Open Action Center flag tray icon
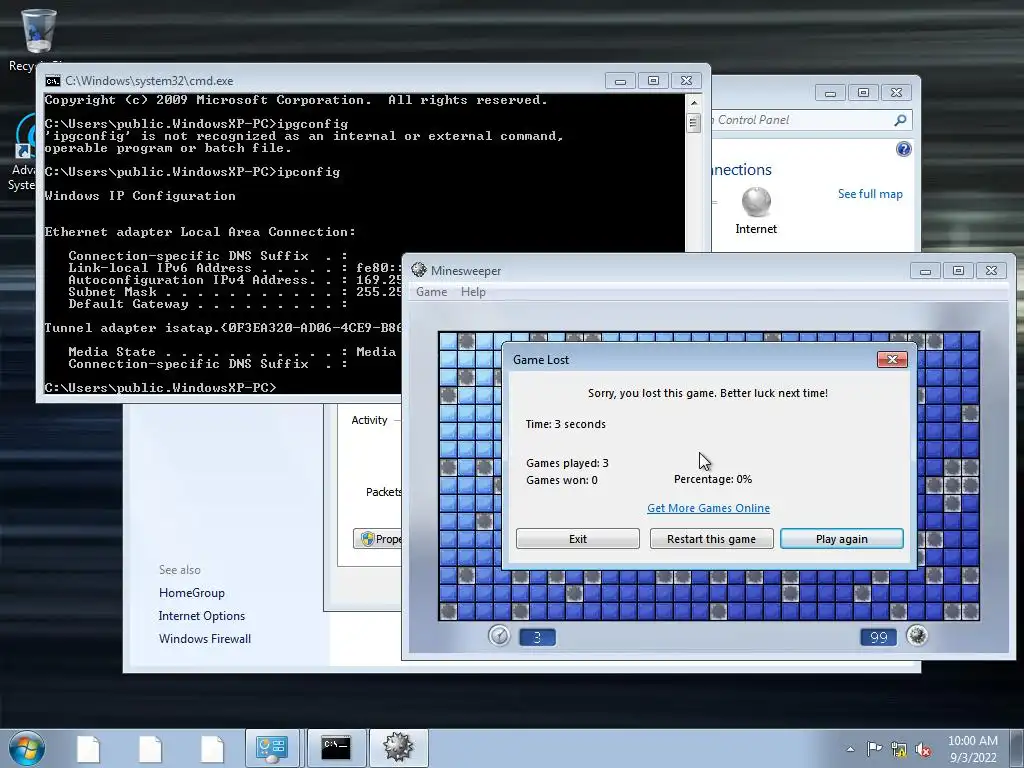The image size is (1024, 768). [x=874, y=748]
